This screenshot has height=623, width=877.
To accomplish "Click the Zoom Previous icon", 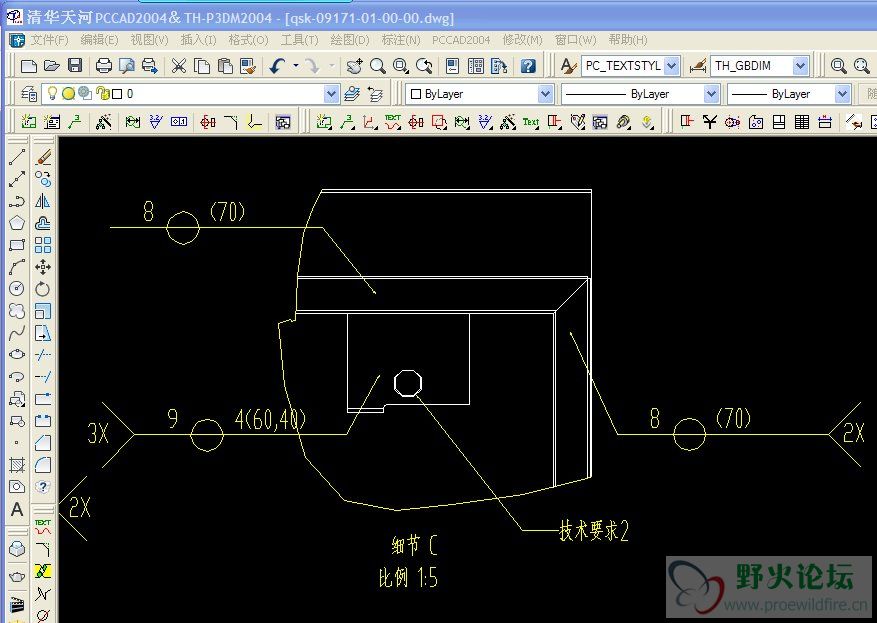I will point(425,66).
